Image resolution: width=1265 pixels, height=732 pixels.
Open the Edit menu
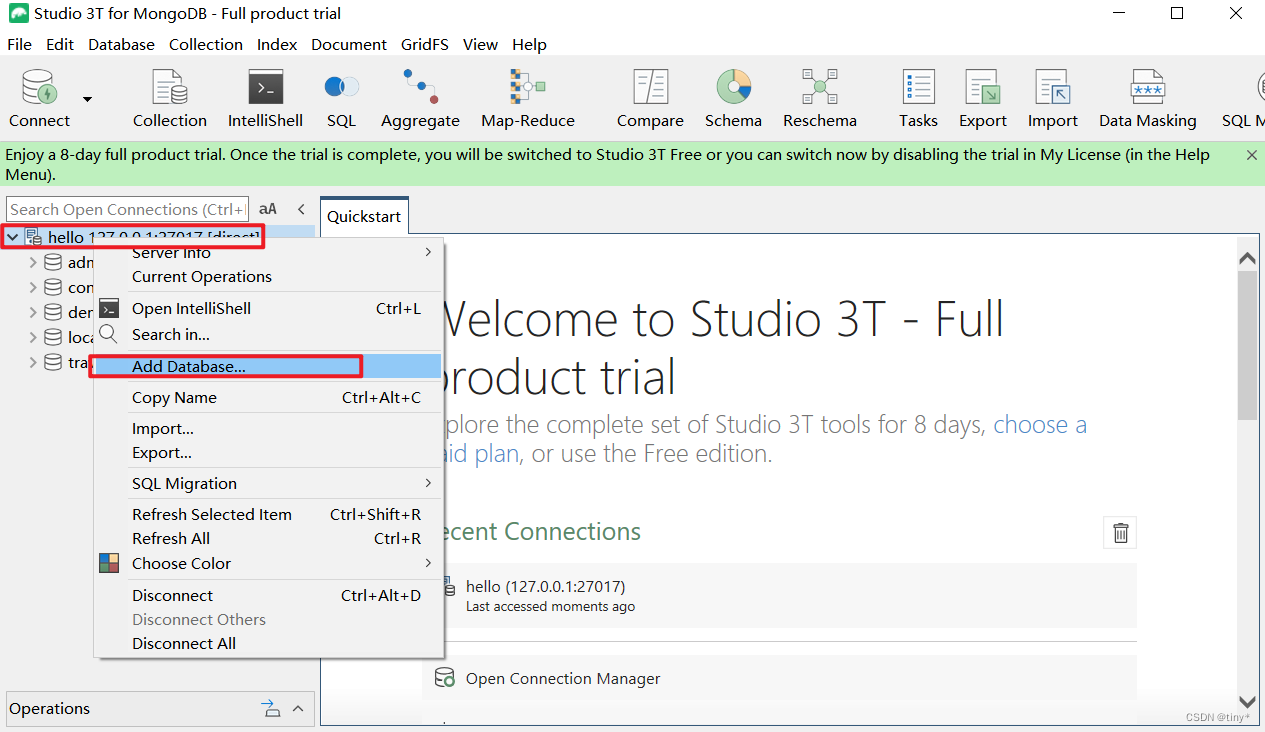60,44
